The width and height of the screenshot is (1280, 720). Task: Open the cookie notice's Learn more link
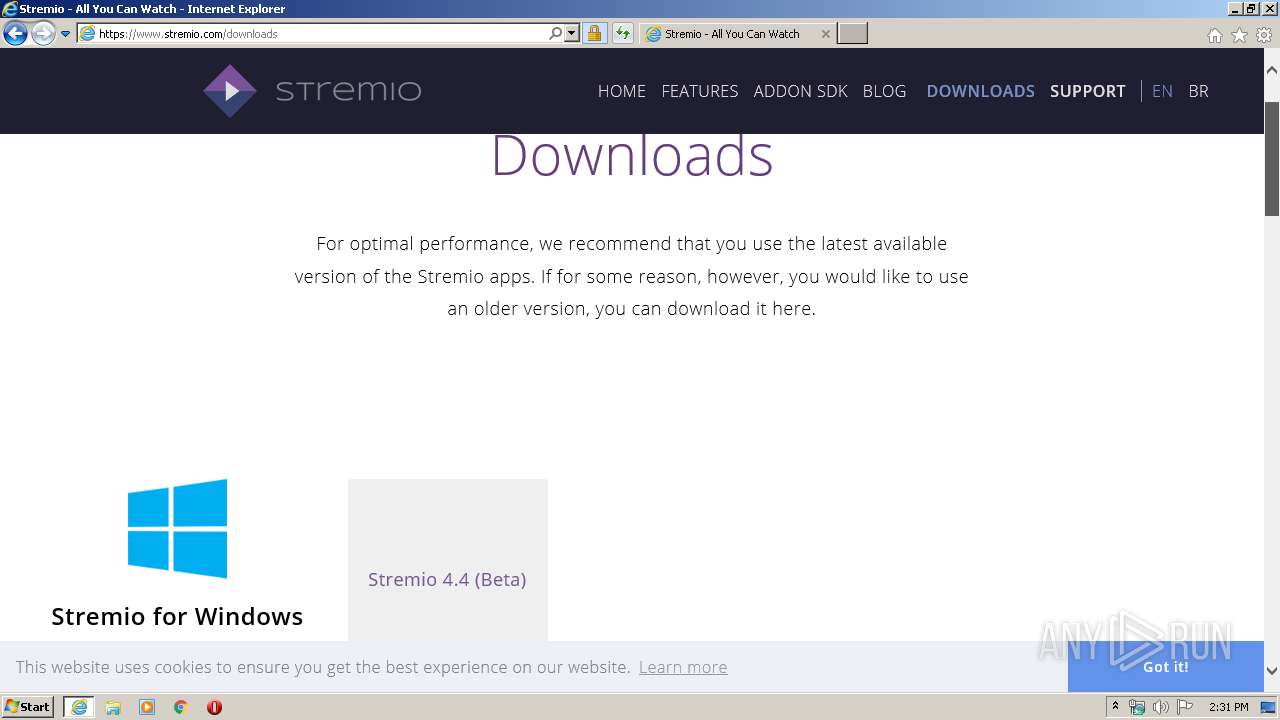coord(683,667)
